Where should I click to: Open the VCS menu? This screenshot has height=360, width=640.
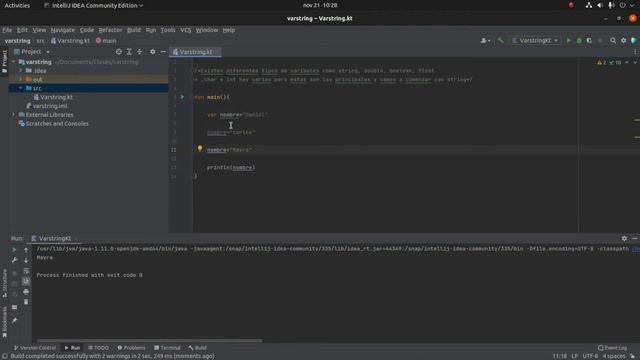coord(185,30)
